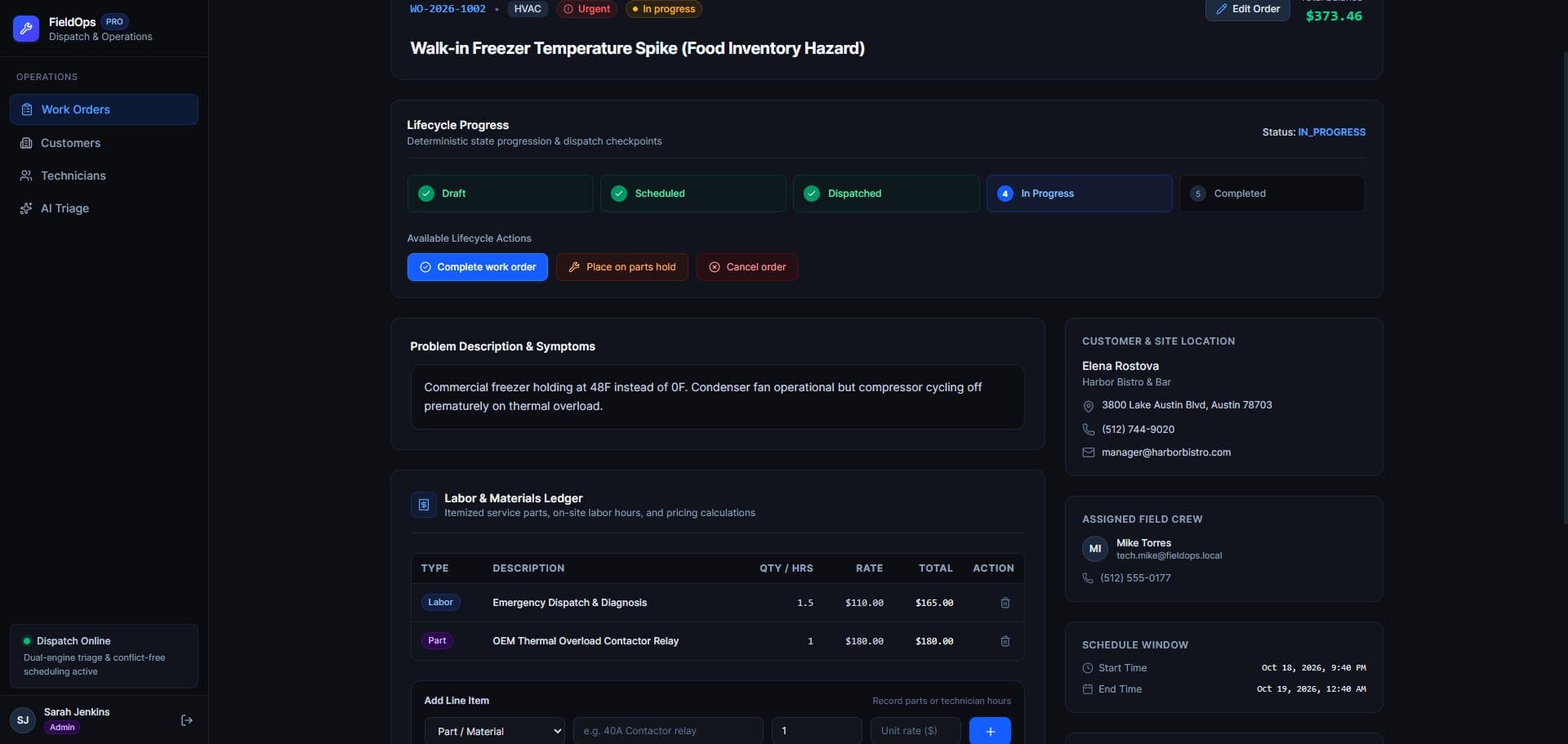Image resolution: width=1568 pixels, height=744 pixels.
Task: Delete the Emergency Dispatch & Diagnosis line item
Action: 1005,603
